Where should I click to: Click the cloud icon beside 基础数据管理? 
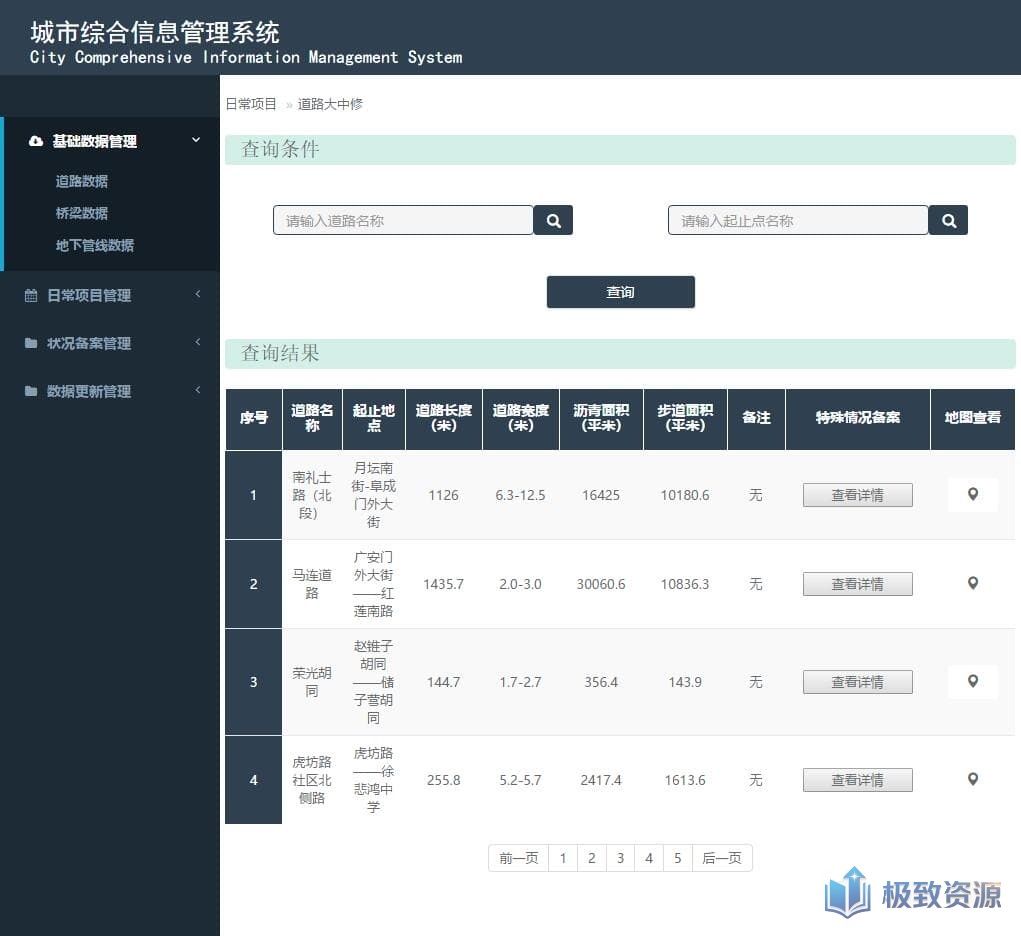(x=36, y=141)
